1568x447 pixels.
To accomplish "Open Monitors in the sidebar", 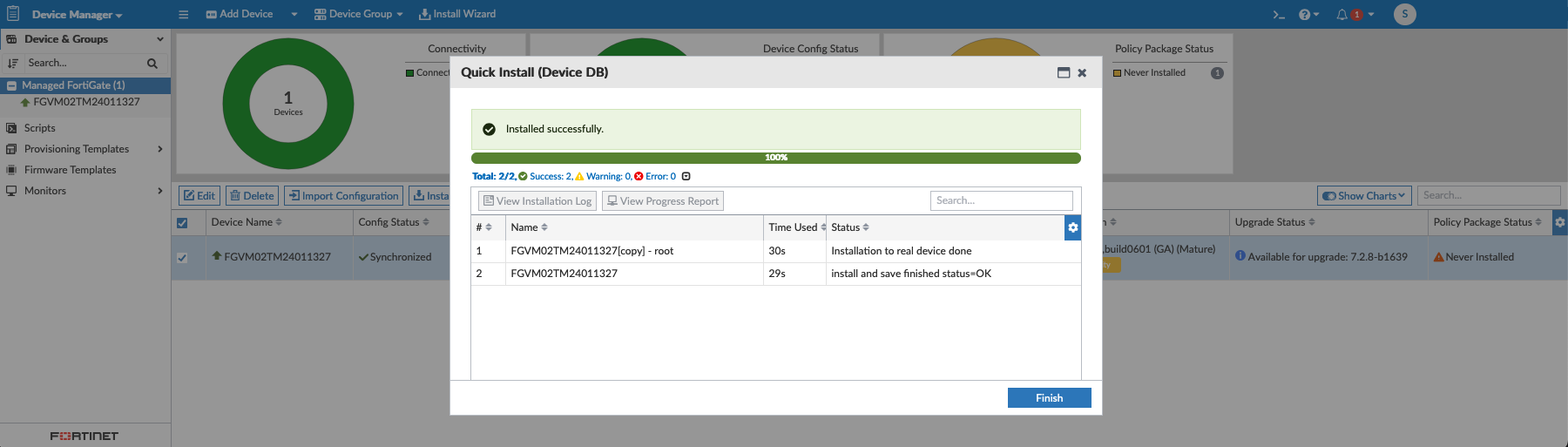I will tap(45, 191).
